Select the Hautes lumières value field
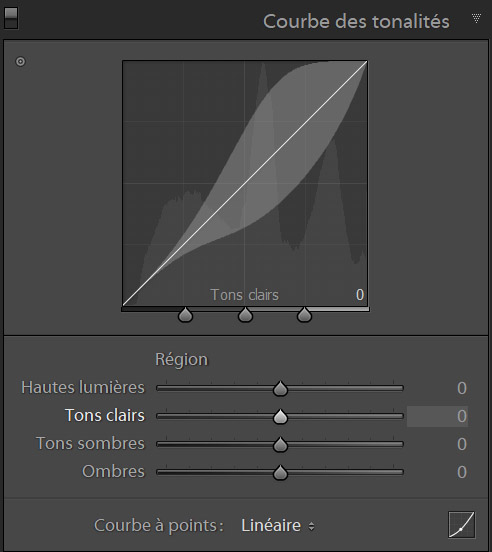The image size is (492, 552). pyautogui.click(x=462, y=388)
